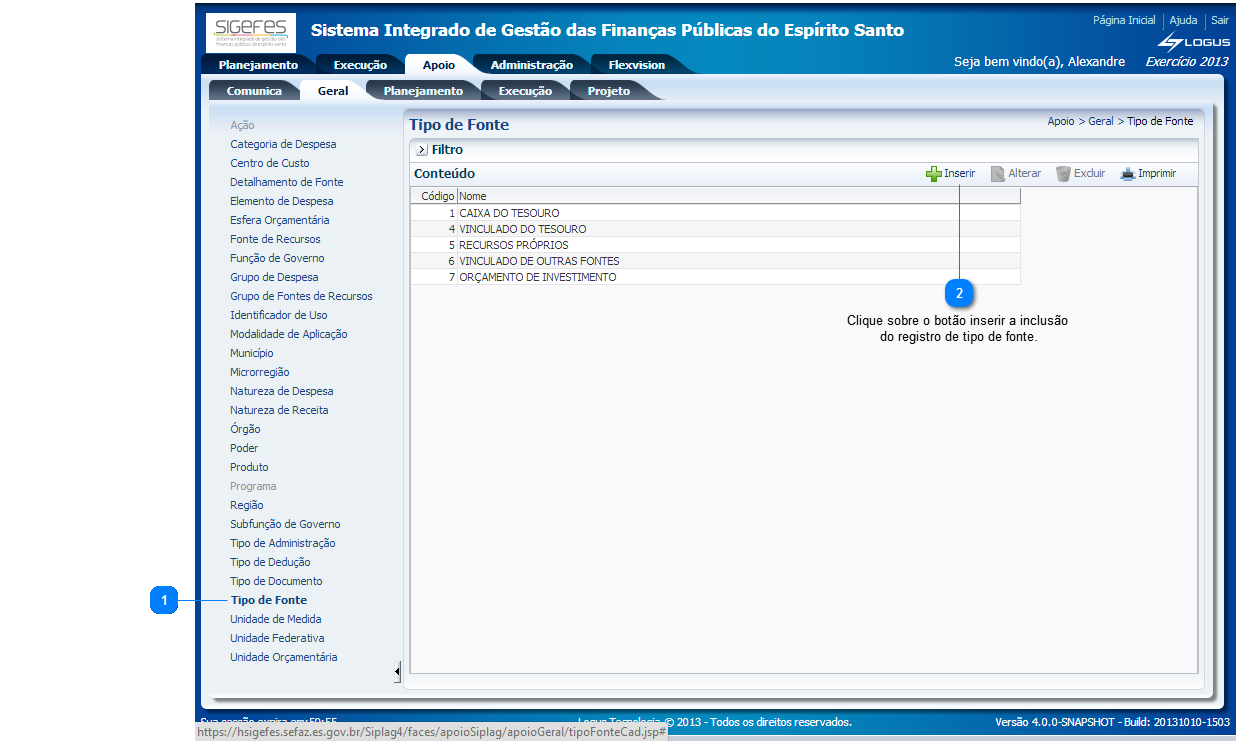This screenshot has height=749, width=1244.
Task: Expand the Filtro panel
Action: coord(421,150)
